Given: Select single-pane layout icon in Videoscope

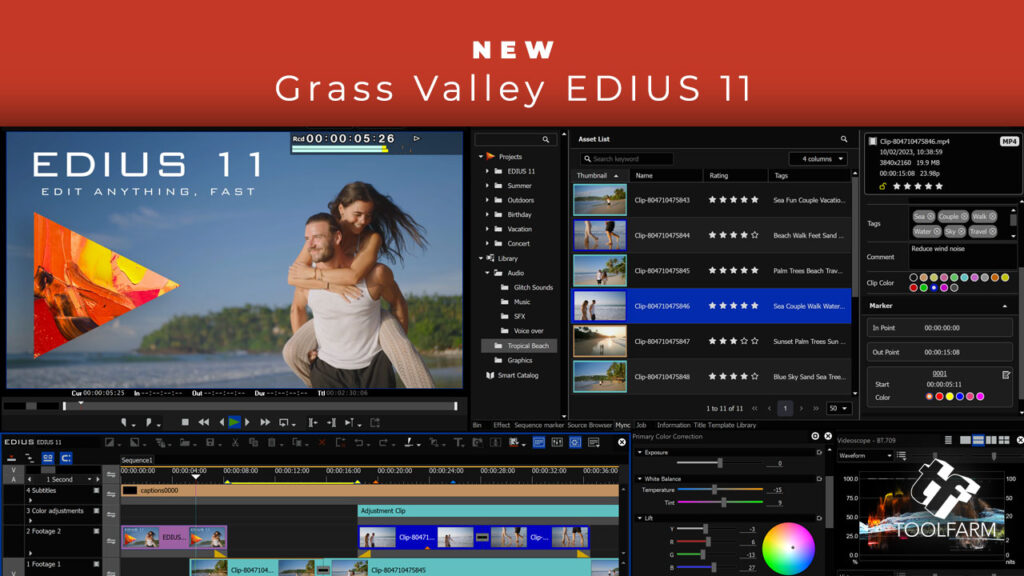Looking at the screenshot, I should 965,440.
